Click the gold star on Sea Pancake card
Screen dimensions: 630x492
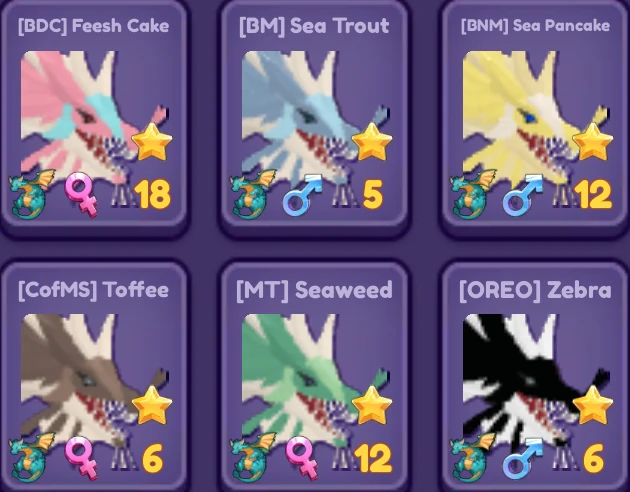point(593,142)
